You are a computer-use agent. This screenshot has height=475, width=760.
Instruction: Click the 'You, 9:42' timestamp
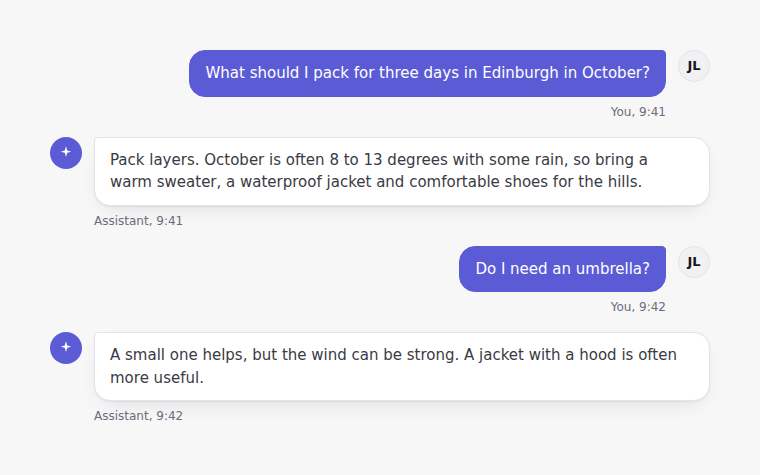pos(637,307)
